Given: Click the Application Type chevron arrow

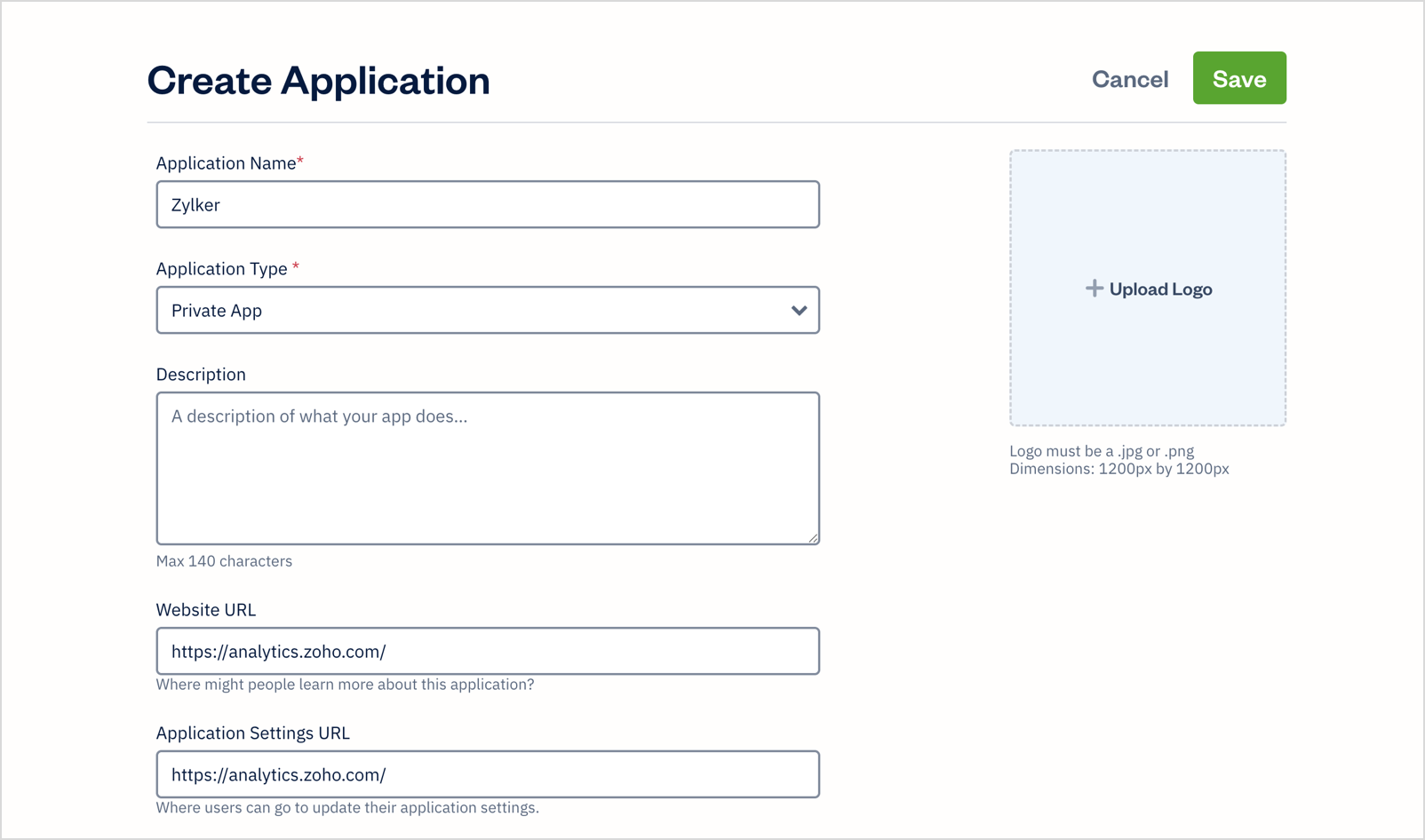Looking at the screenshot, I should click(x=799, y=311).
